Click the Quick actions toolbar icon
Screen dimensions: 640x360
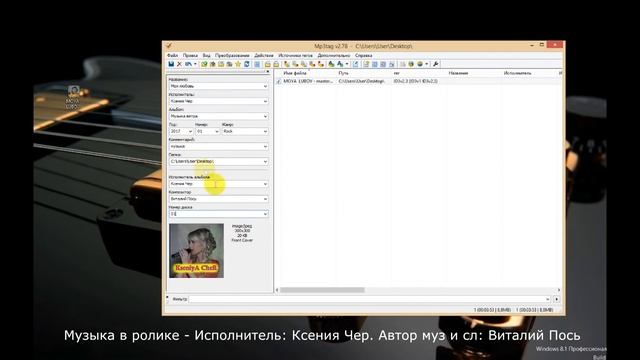click(340, 64)
